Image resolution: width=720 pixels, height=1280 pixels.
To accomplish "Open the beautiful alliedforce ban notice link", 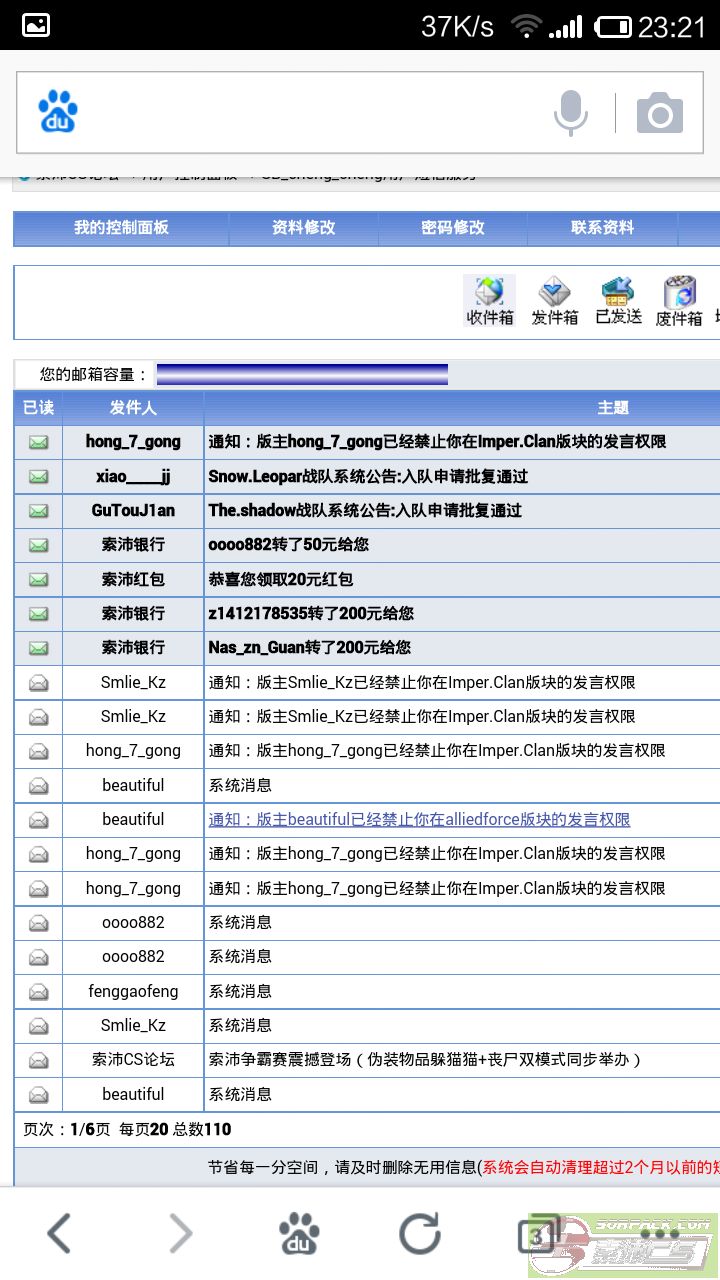I will 419,820.
